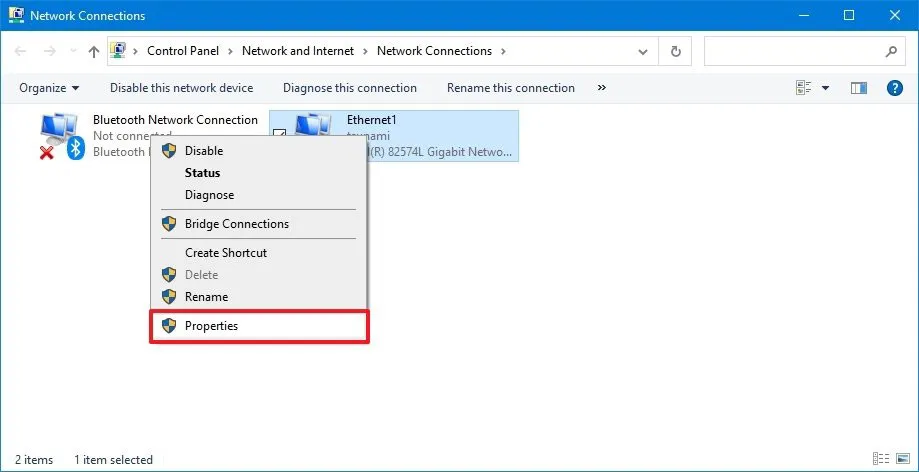Click the Change your view icon
The image size is (919, 472).
(x=804, y=88)
